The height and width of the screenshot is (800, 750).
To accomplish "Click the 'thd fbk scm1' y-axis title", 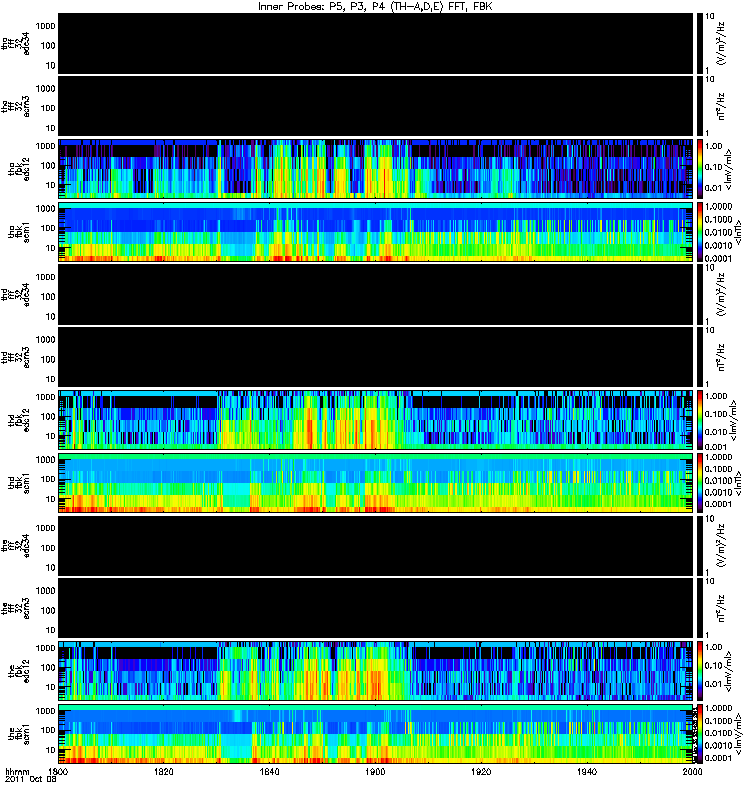I will (18, 483).
